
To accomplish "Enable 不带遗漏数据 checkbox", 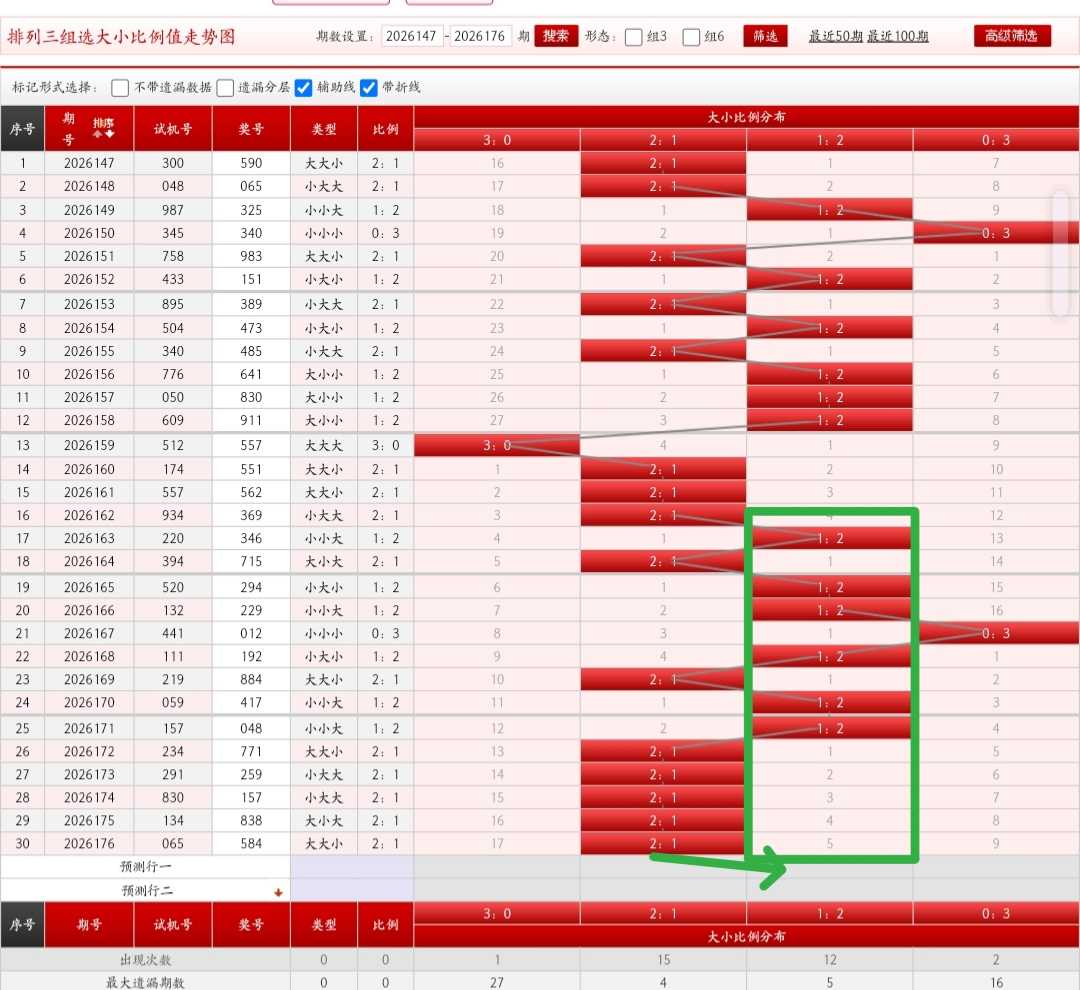I will coord(120,87).
